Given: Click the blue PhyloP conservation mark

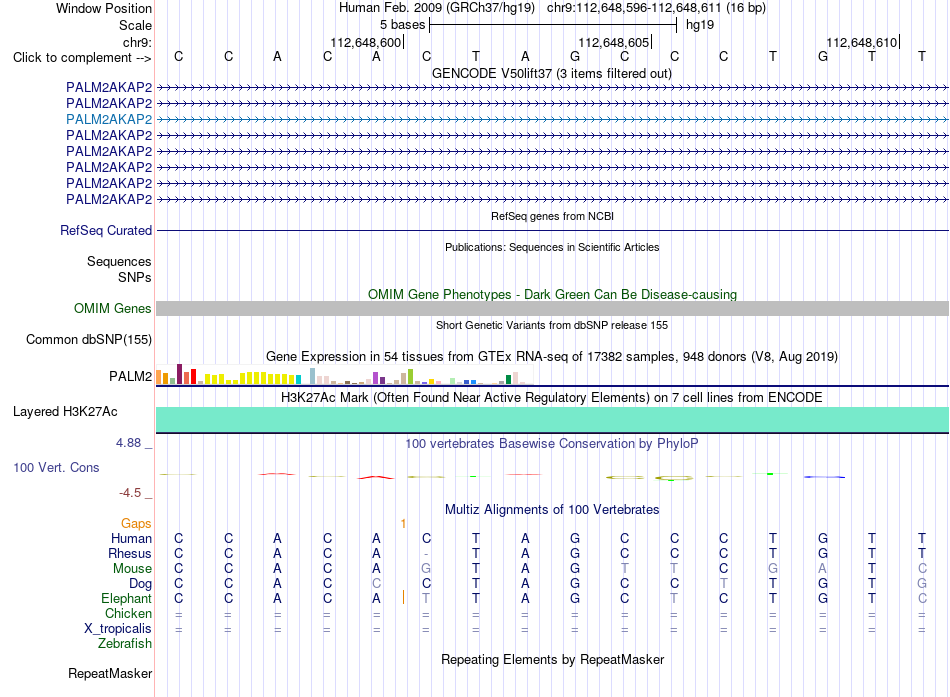Looking at the screenshot, I should click(824, 477).
